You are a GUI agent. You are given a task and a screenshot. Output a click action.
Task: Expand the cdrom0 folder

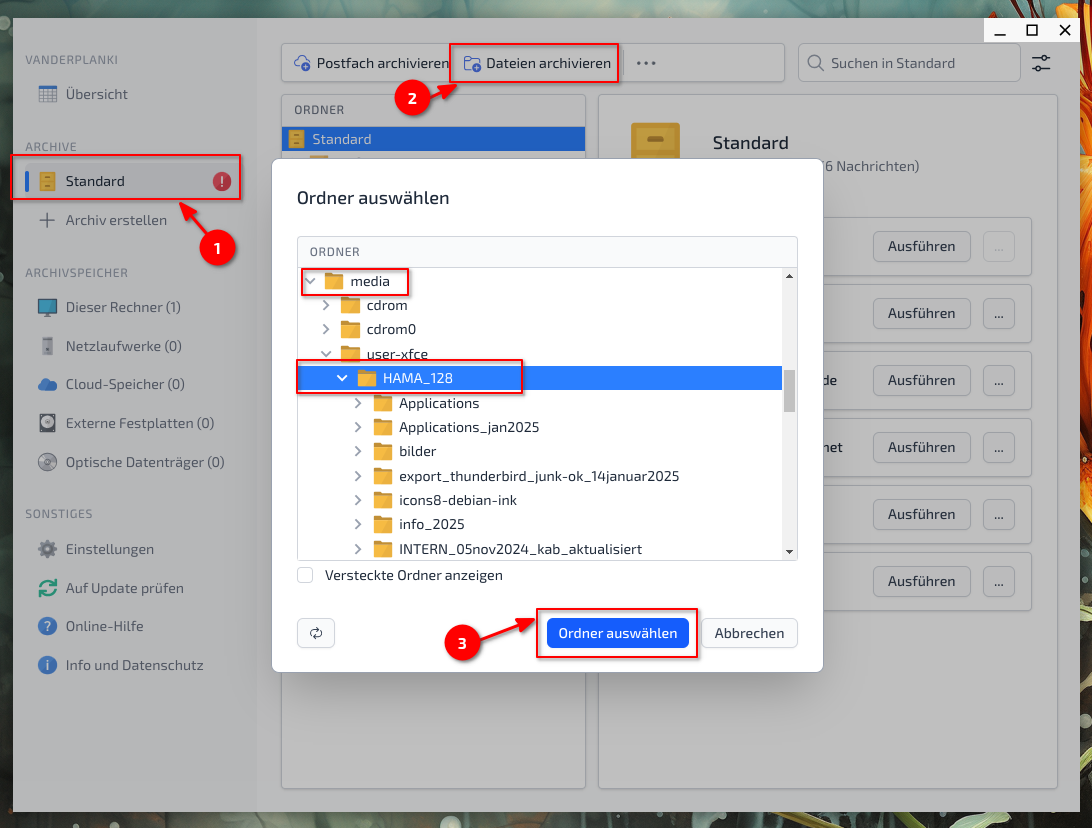tap(326, 329)
